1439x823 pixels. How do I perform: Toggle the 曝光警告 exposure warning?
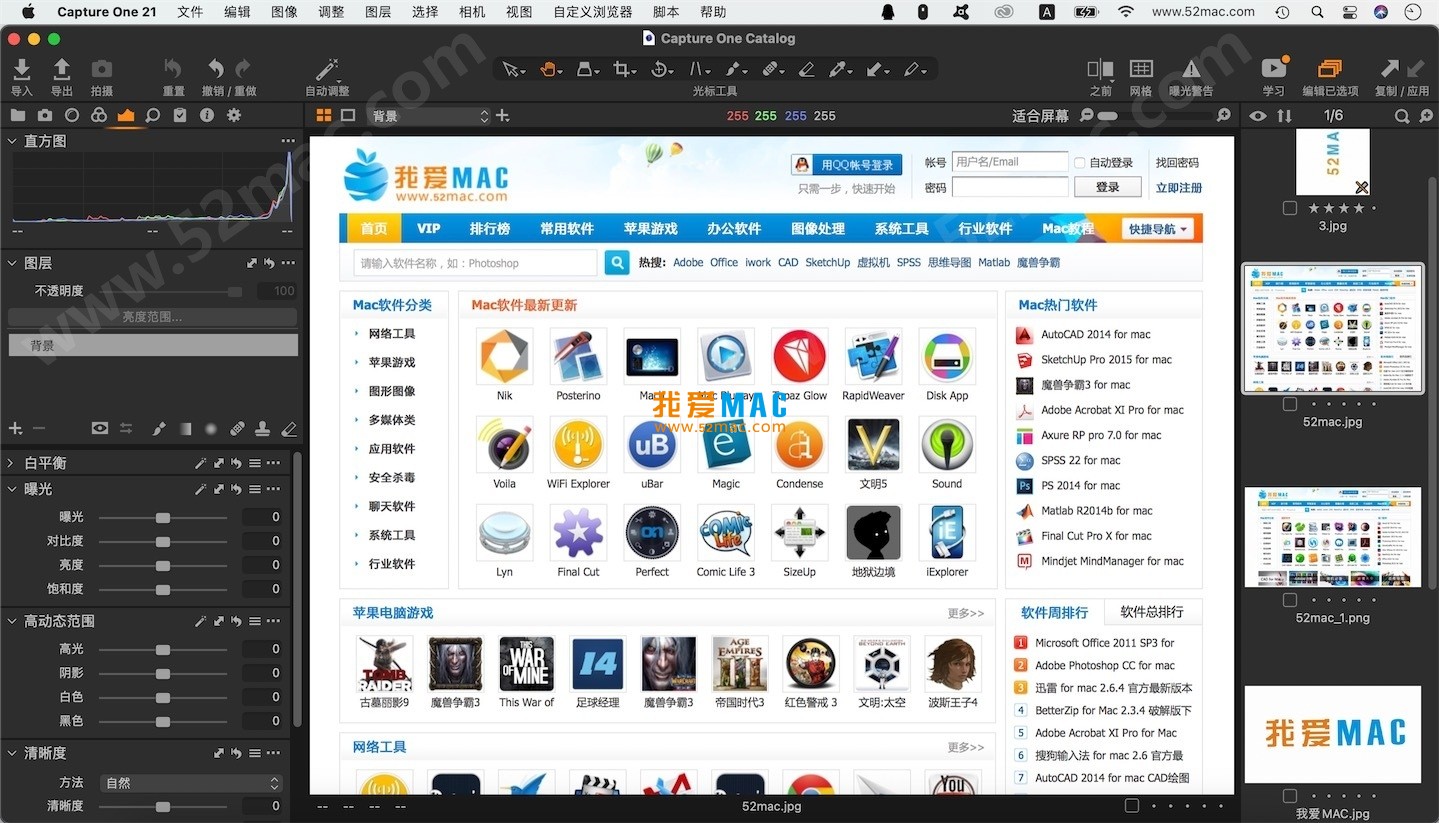[1191, 69]
